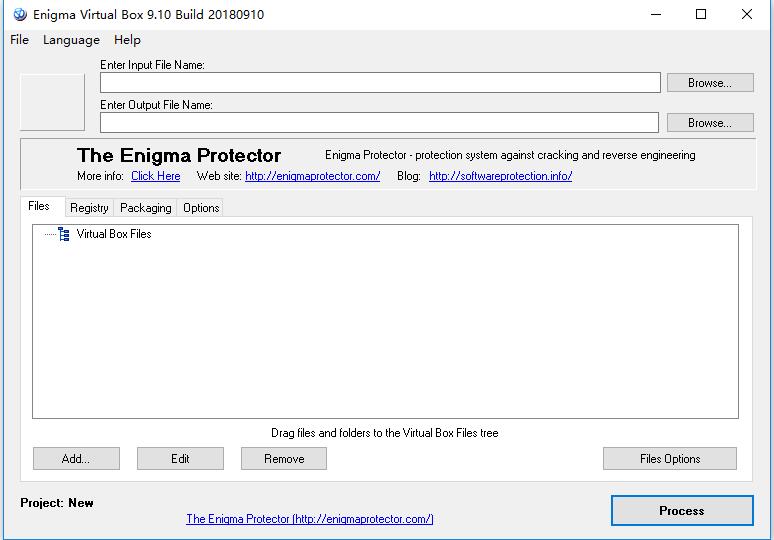Click the Edit button
774x540 pixels.
coord(180,459)
